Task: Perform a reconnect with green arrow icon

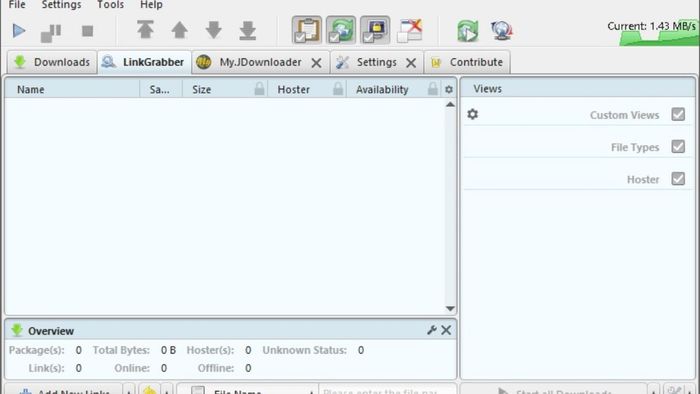Action: (468, 31)
